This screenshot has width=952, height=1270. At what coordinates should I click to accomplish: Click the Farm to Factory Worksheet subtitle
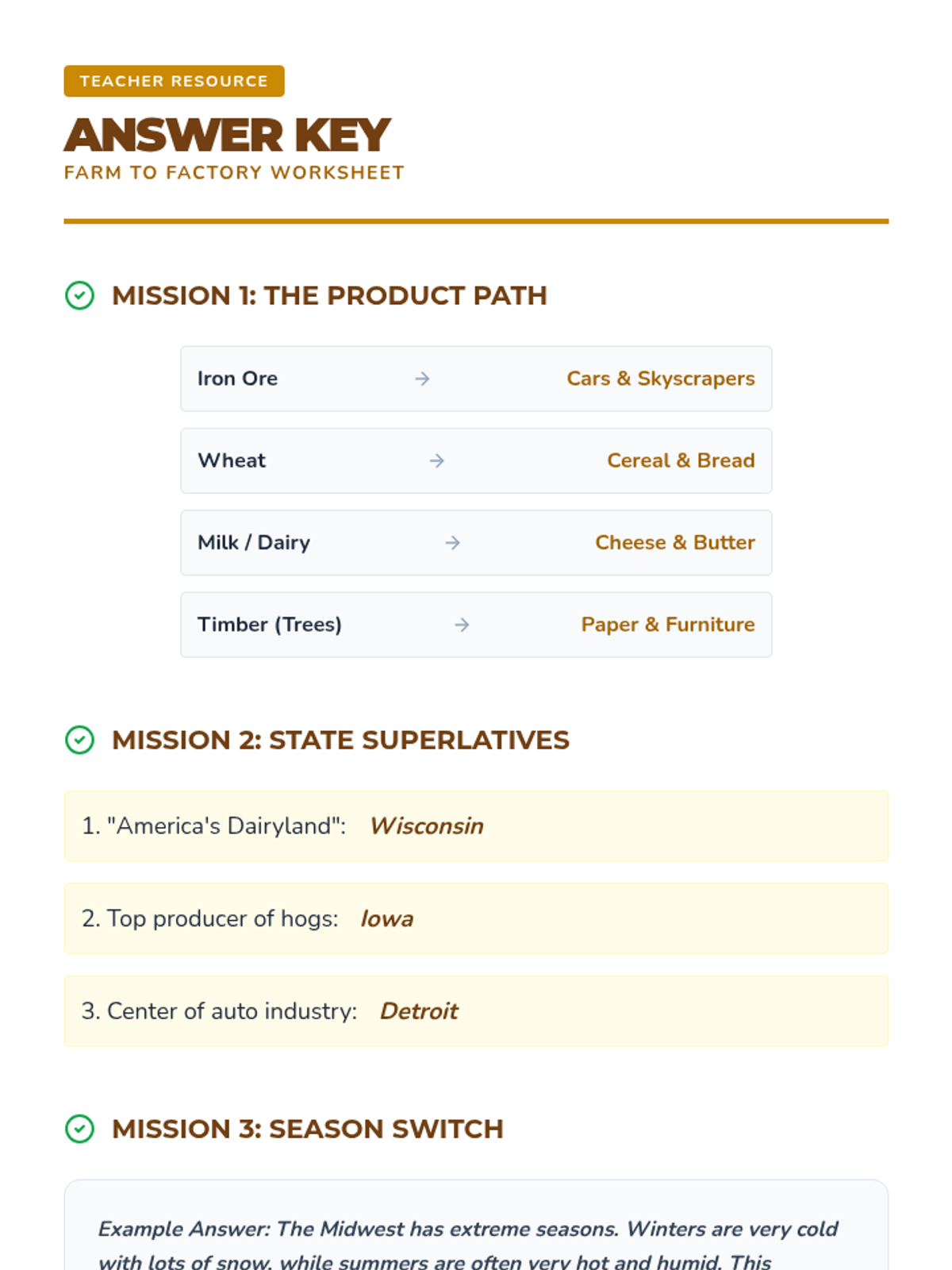(x=234, y=173)
